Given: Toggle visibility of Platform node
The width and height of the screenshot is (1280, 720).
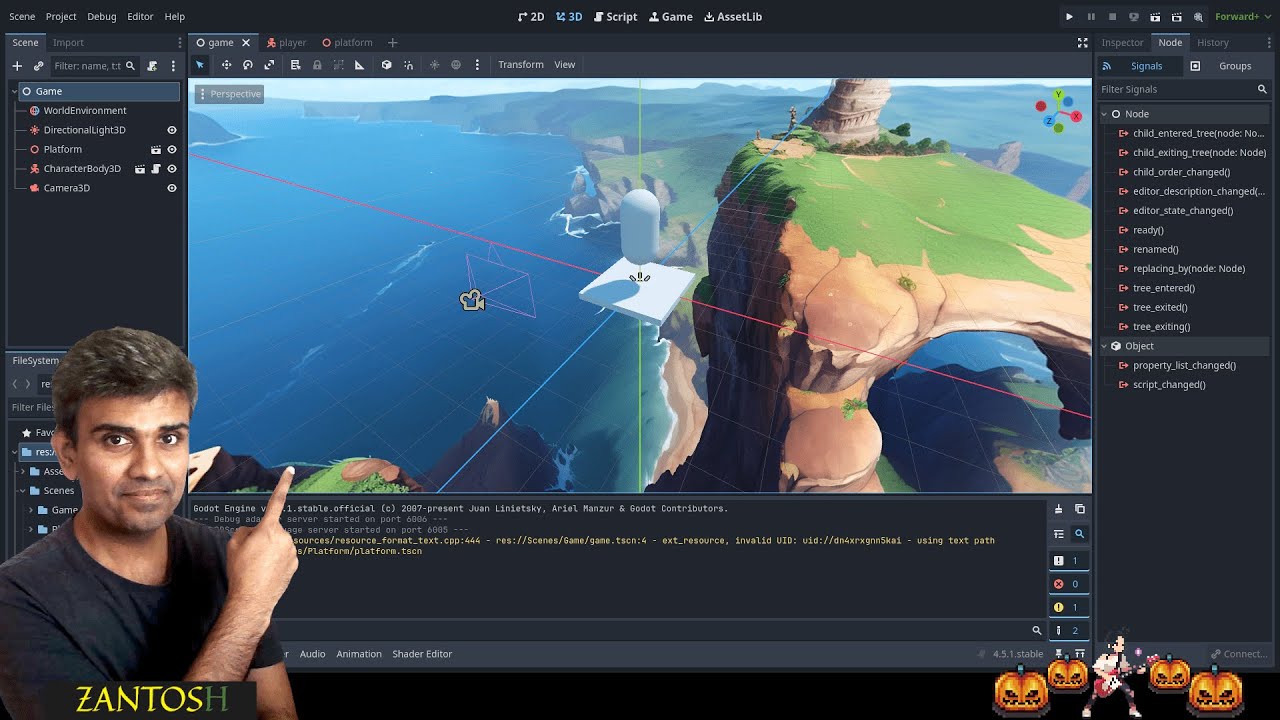Looking at the screenshot, I should point(171,149).
